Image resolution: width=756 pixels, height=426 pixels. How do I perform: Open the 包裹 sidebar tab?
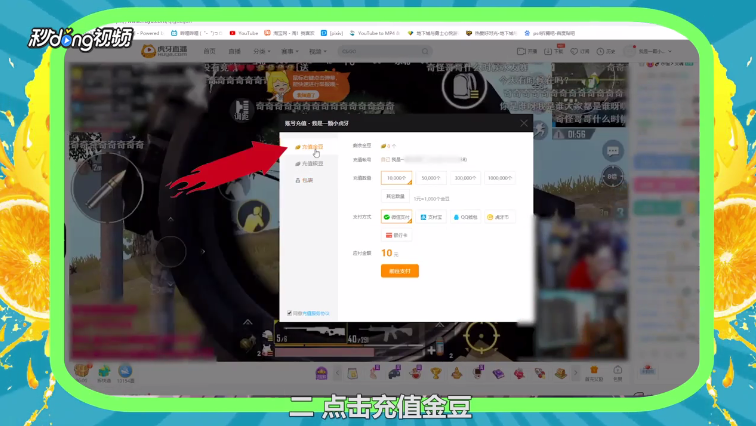[304, 180]
